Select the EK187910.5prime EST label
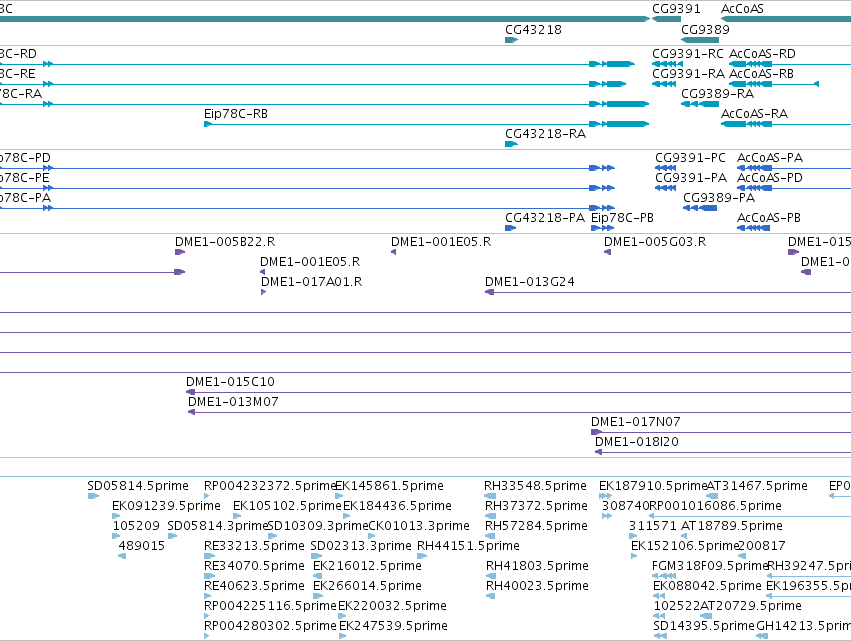851x641 pixels. coord(653,486)
